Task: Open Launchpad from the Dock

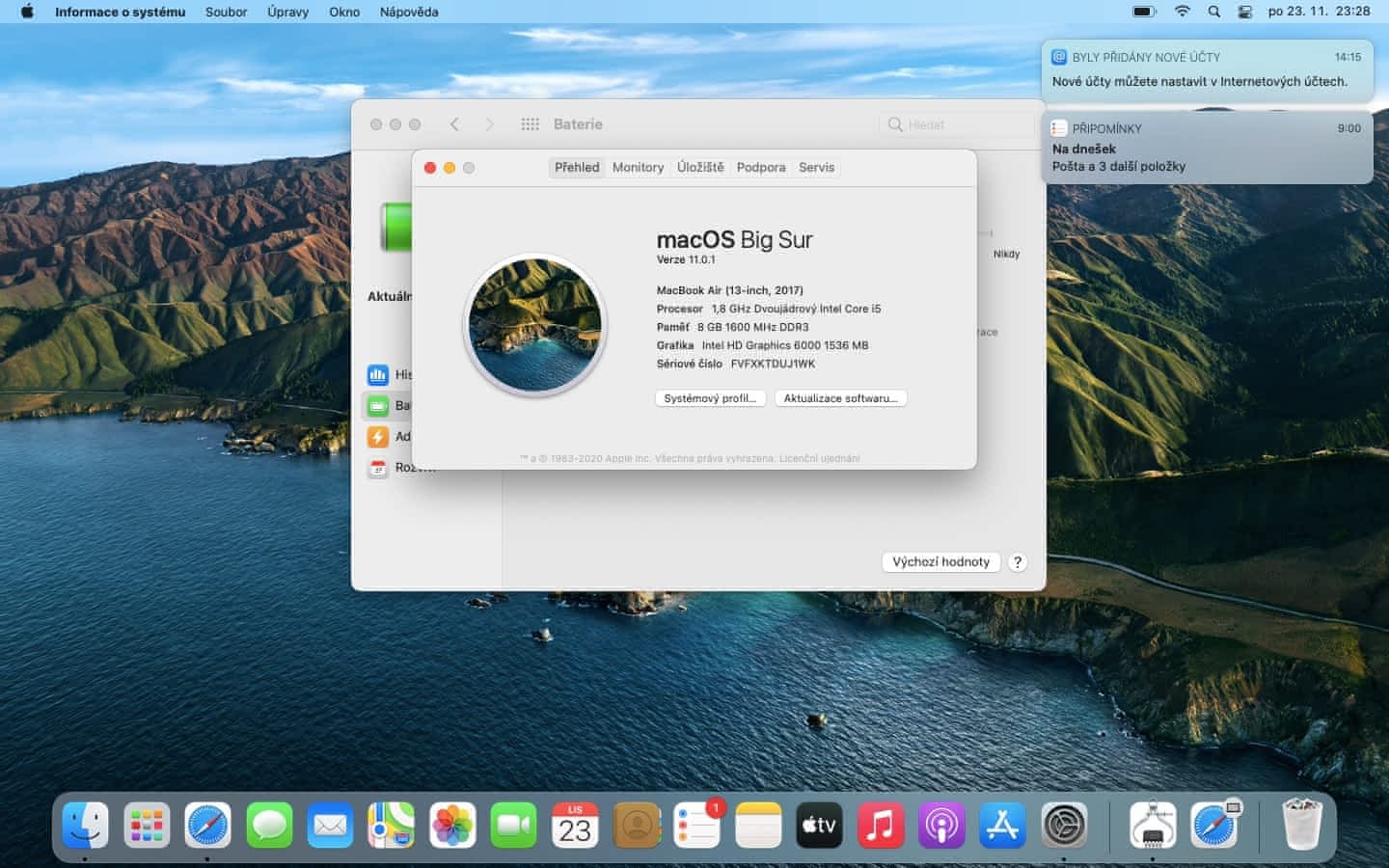Action: 147,826
